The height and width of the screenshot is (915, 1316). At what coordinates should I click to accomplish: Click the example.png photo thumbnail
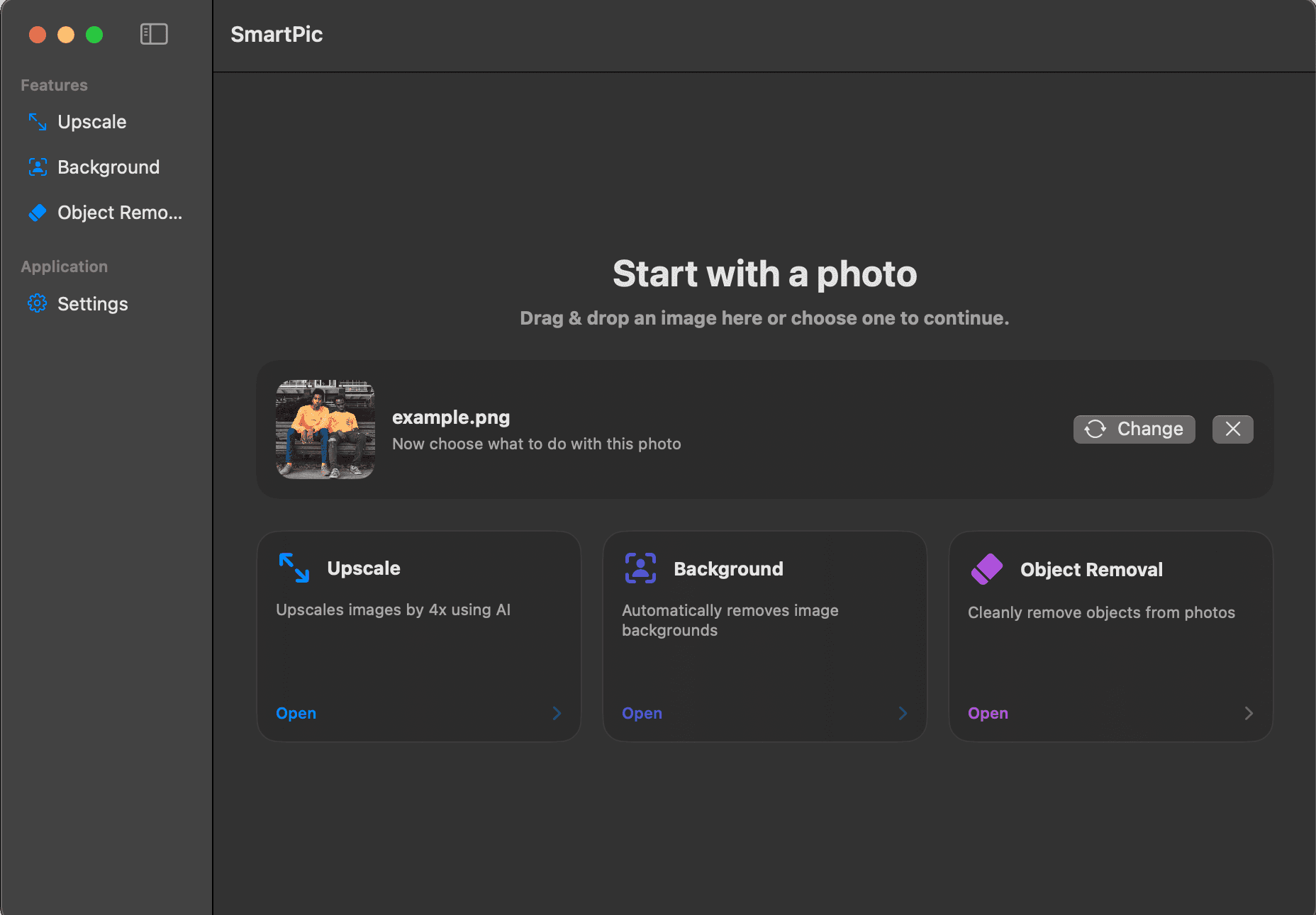click(325, 429)
